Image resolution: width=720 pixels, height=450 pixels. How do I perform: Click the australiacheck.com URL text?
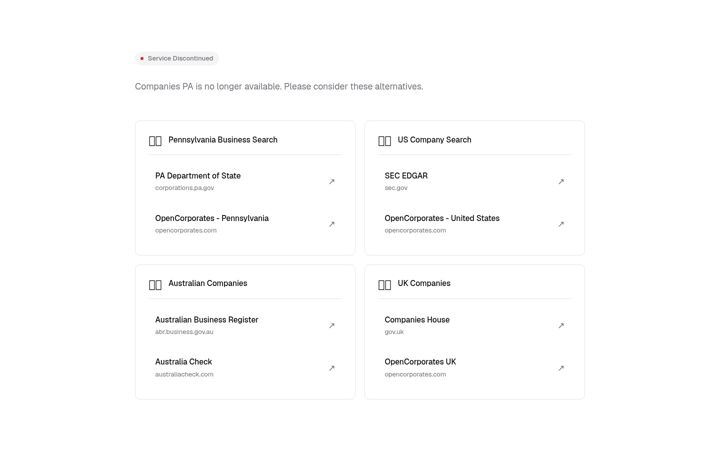coord(184,374)
